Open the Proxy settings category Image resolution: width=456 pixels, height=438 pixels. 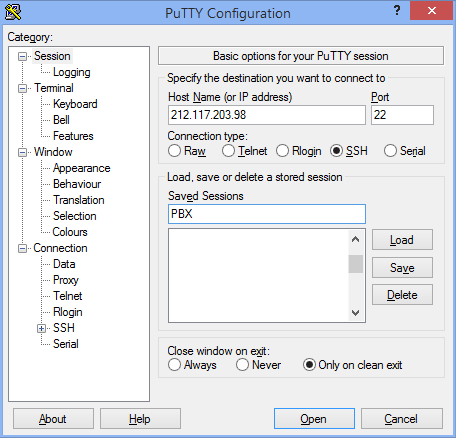(x=66, y=280)
